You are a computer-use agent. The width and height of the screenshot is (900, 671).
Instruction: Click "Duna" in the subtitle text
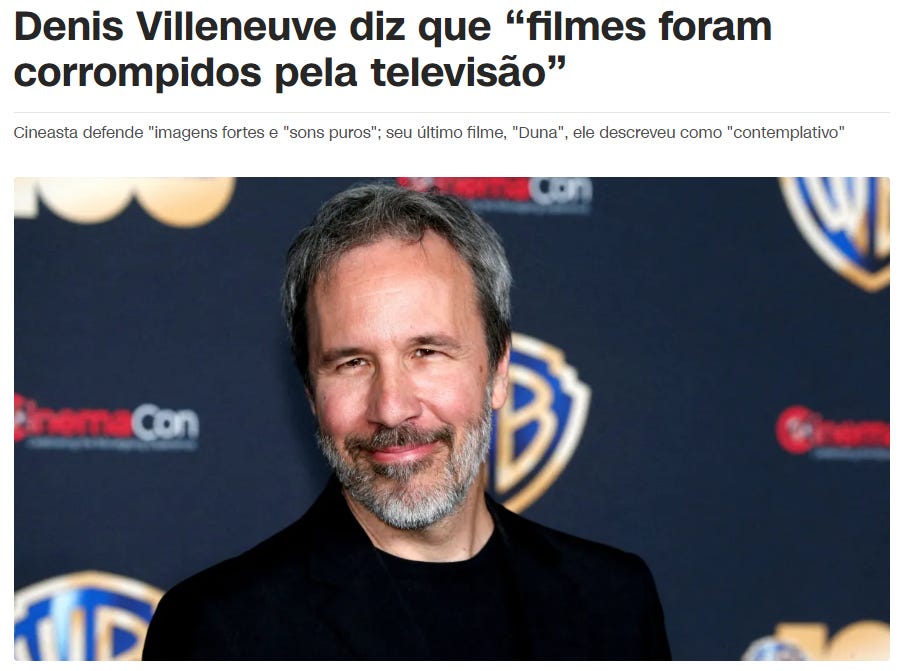538,133
